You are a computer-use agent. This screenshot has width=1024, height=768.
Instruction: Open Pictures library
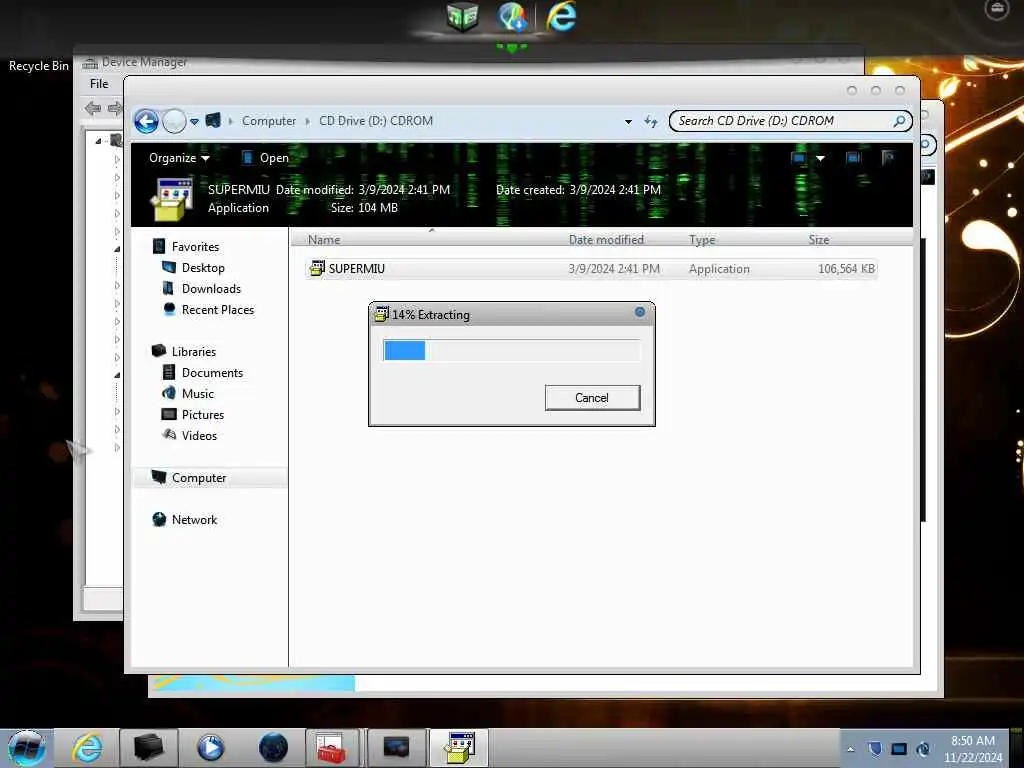[x=202, y=414]
